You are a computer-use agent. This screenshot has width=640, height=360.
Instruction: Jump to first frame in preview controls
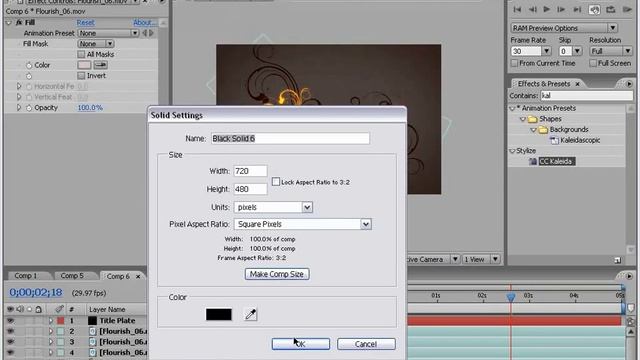point(517,9)
